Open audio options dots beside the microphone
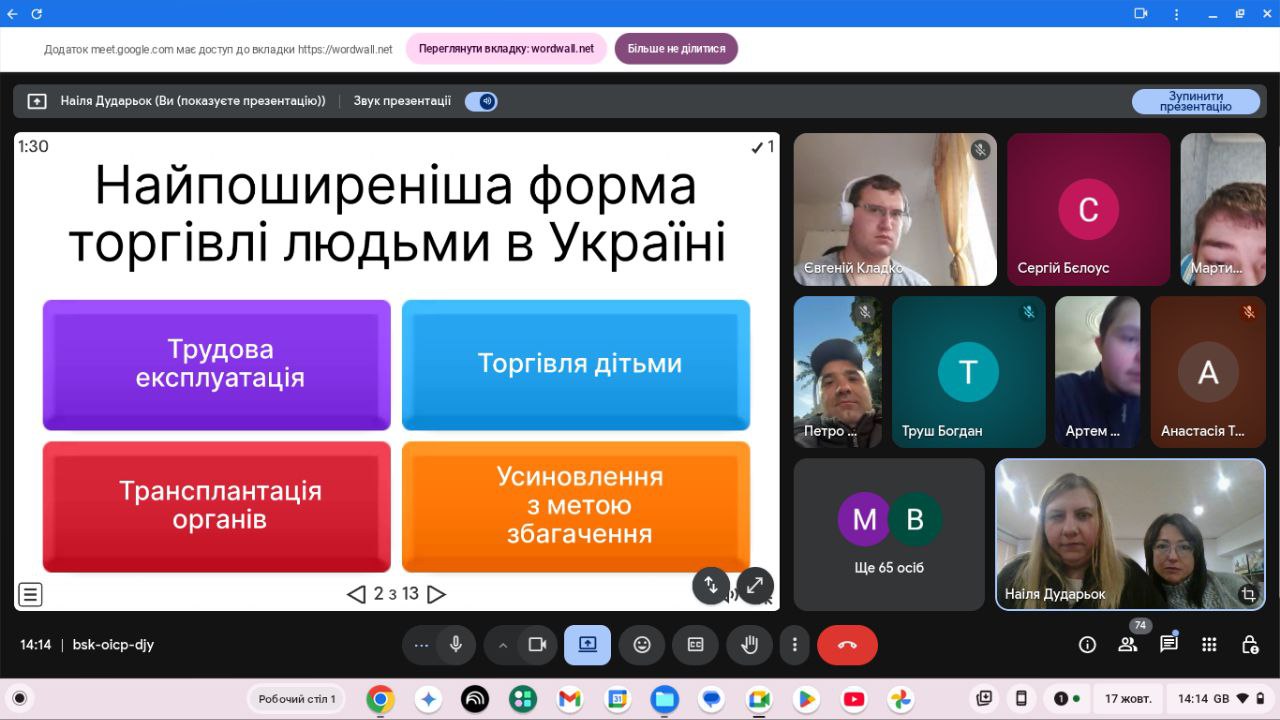 (421, 645)
